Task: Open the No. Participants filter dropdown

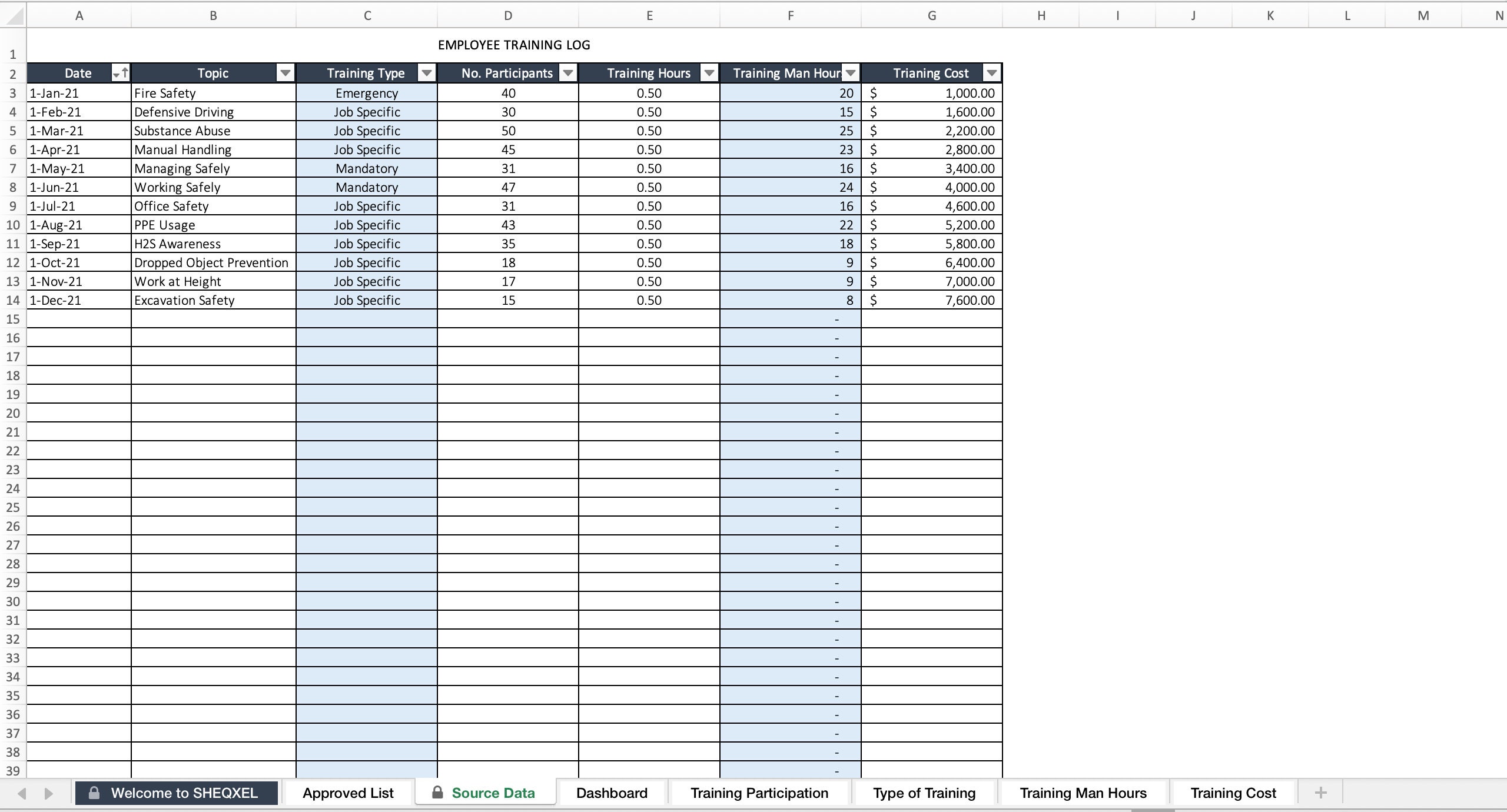Action: [x=567, y=73]
